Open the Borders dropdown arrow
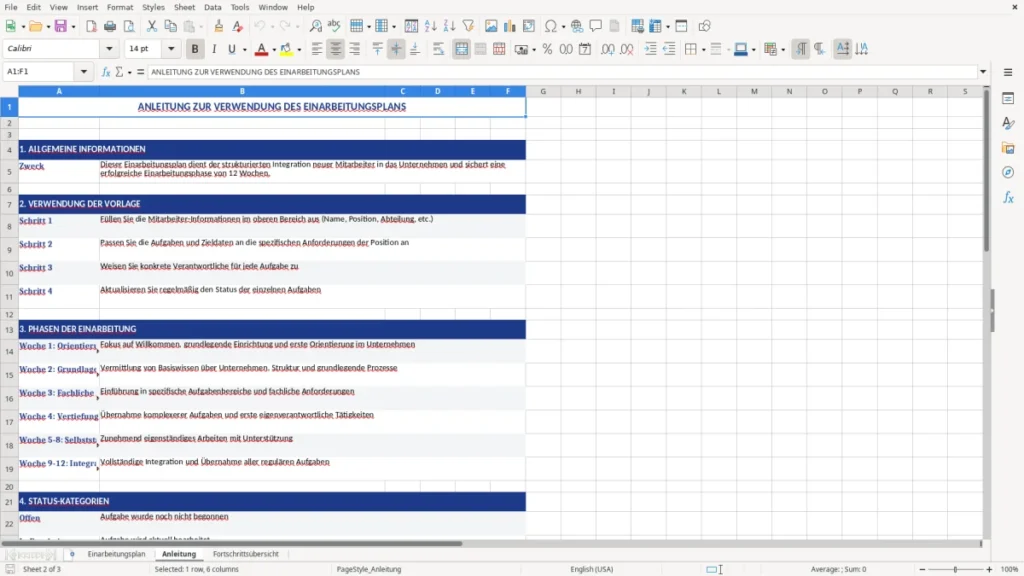The width and height of the screenshot is (1024, 576). (703, 50)
